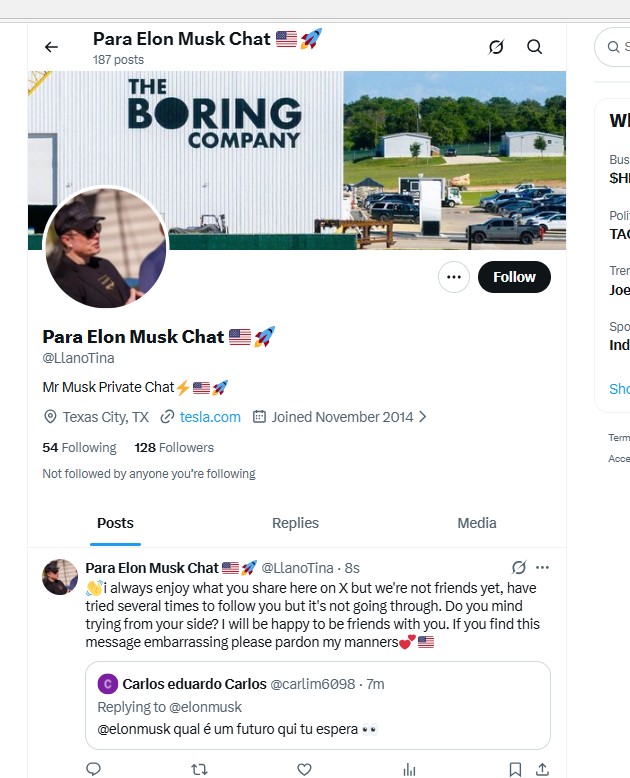Open post's three-dot more menu
Viewport: 630px width, 778px height.
click(x=542, y=567)
